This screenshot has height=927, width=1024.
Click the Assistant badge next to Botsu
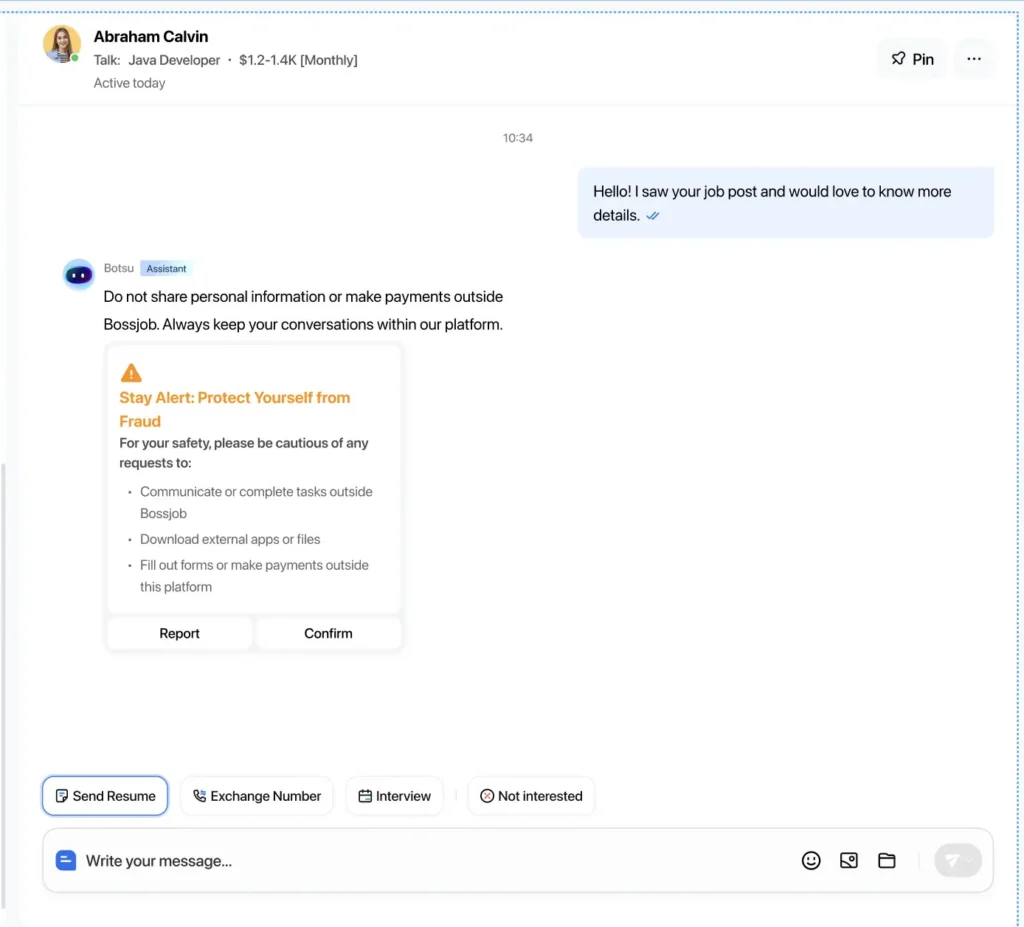click(x=166, y=268)
